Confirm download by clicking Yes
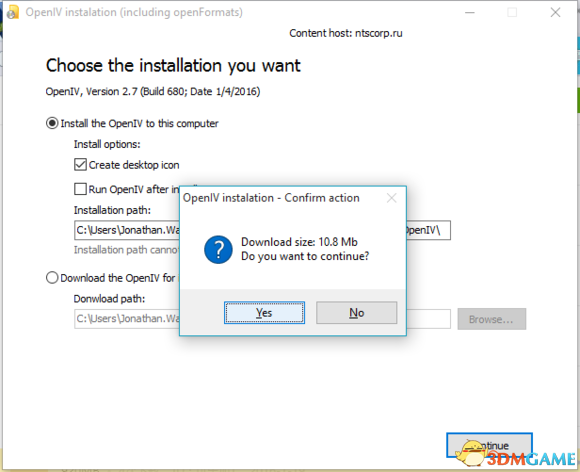 tap(264, 313)
